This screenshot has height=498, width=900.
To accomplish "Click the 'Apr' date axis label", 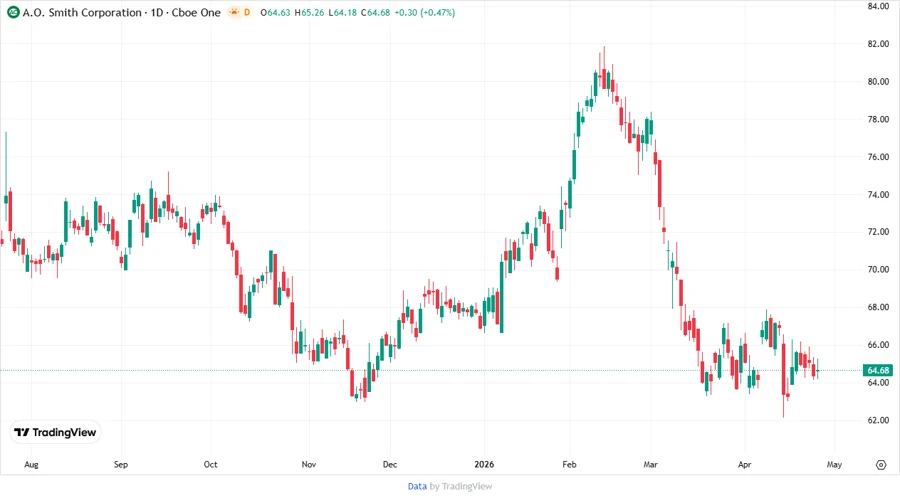I will click(744, 464).
